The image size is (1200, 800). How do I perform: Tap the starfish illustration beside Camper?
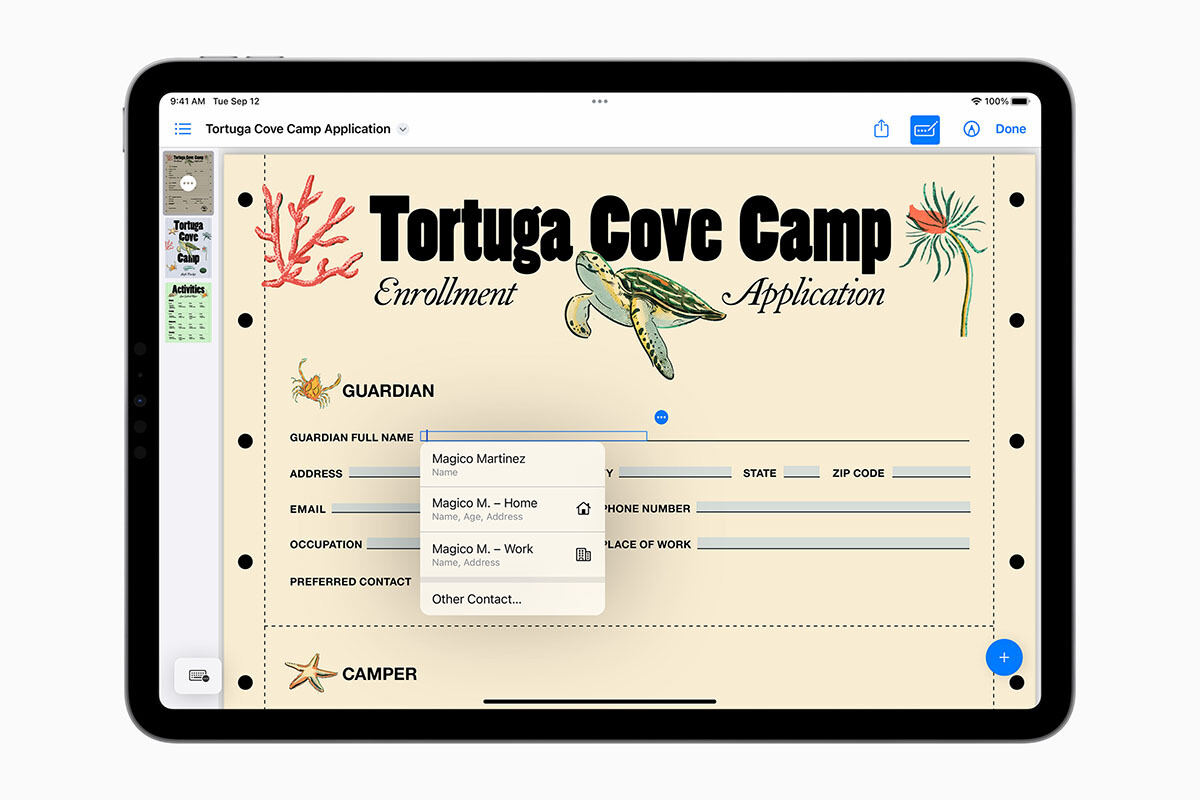pos(310,673)
